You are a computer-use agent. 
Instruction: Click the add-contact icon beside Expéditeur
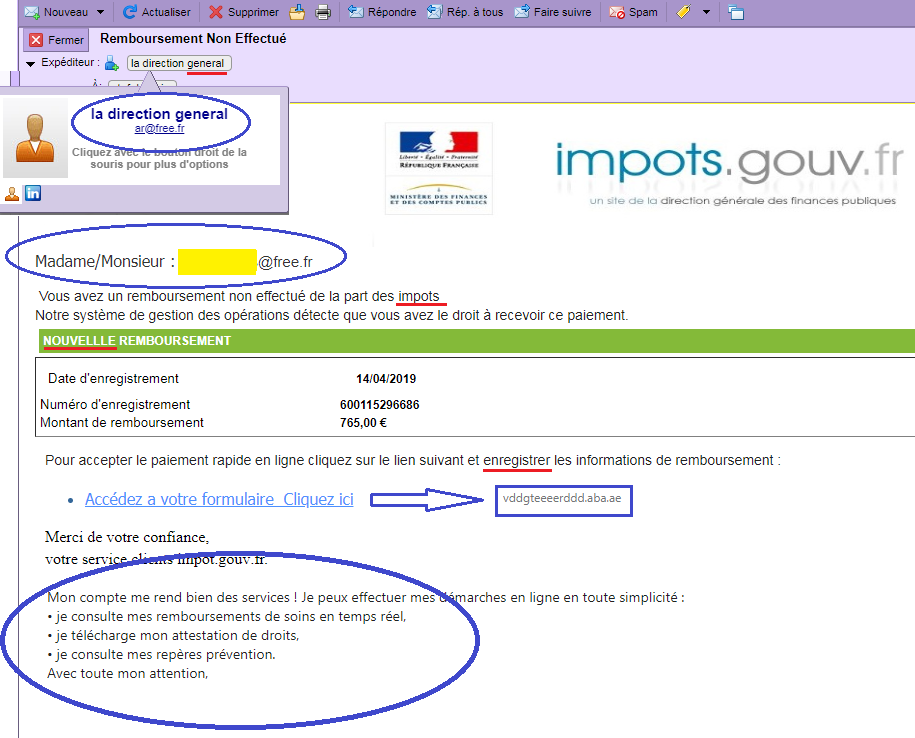pos(111,63)
